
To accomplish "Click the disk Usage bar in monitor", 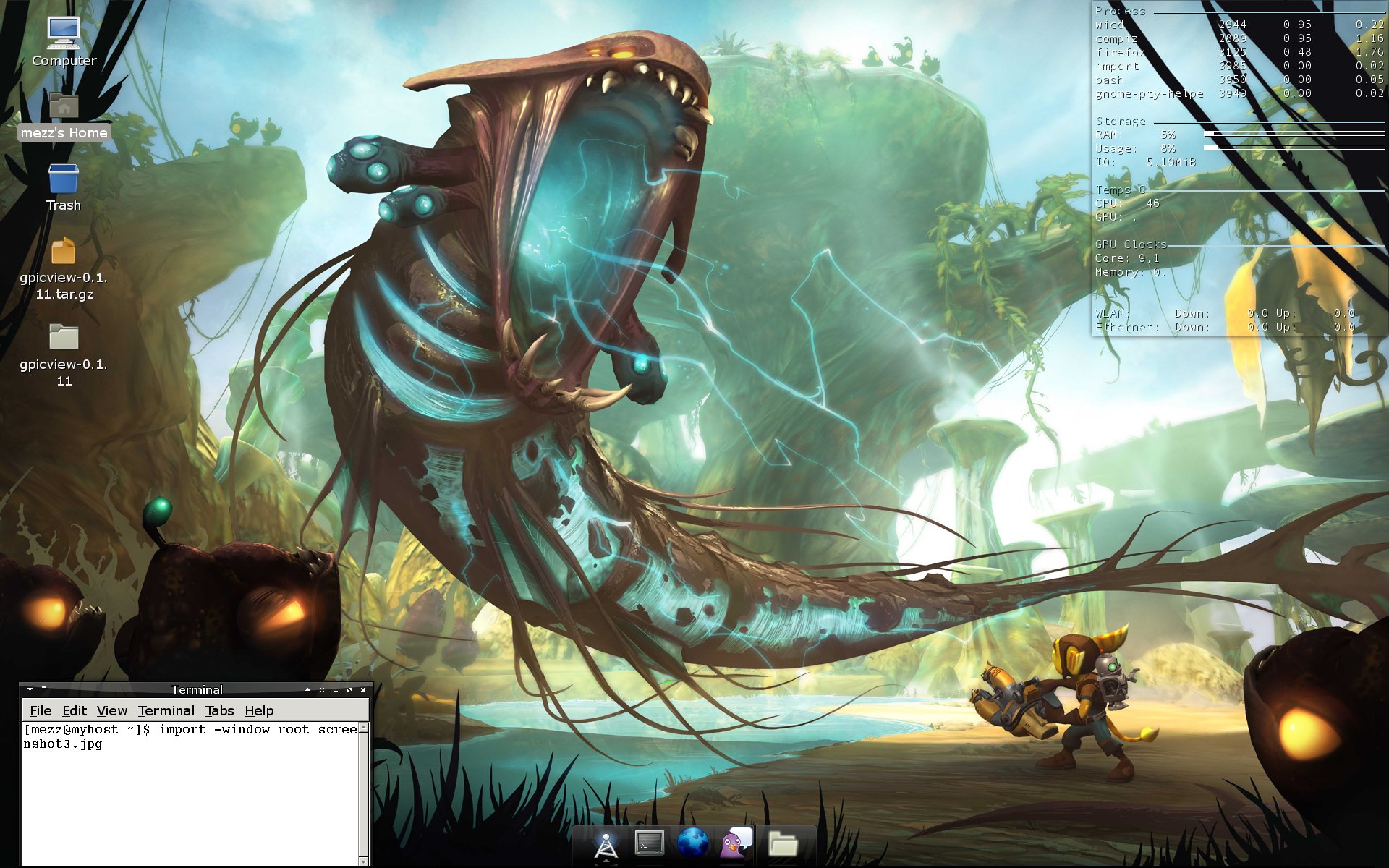I will (1294, 148).
